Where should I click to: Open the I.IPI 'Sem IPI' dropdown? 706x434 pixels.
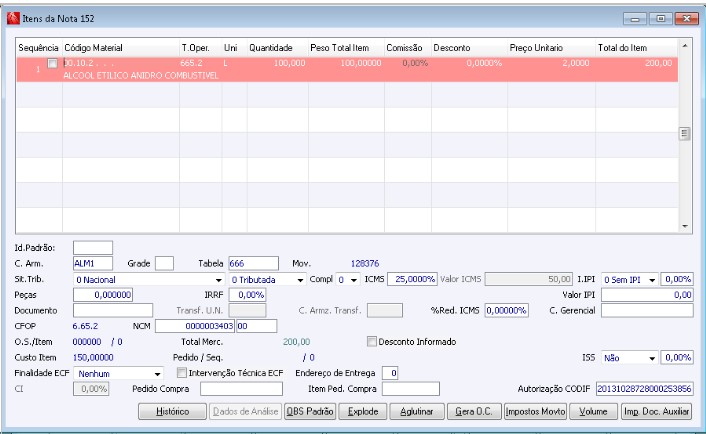(629, 280)
